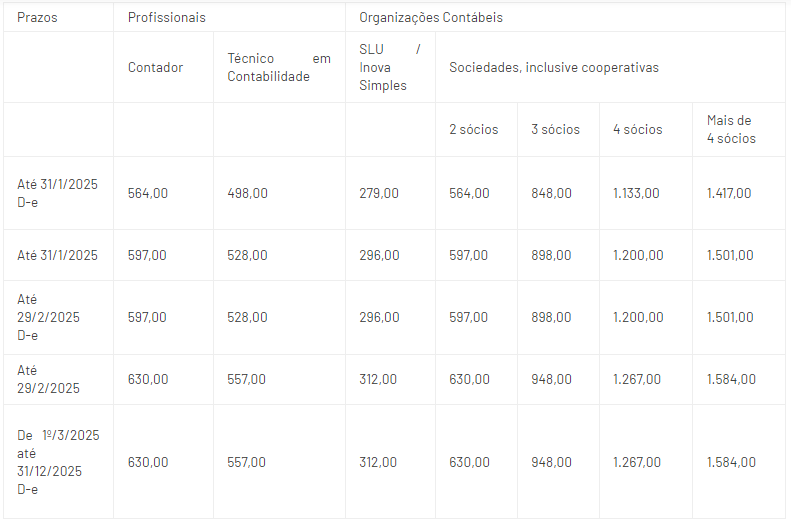Click the Organizações Contábeis header

point(431,18)
